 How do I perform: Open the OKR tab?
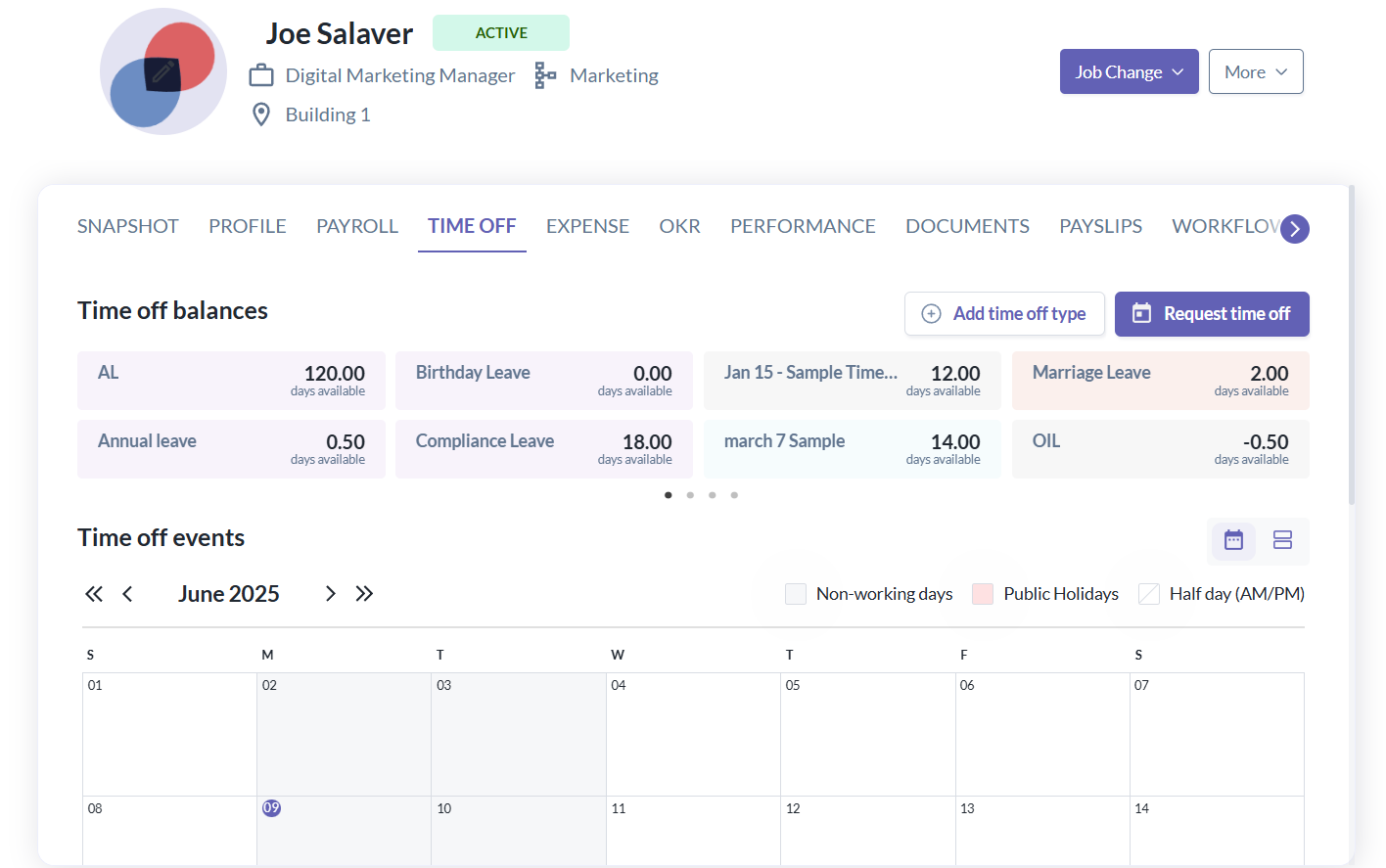tap(679, 226)
